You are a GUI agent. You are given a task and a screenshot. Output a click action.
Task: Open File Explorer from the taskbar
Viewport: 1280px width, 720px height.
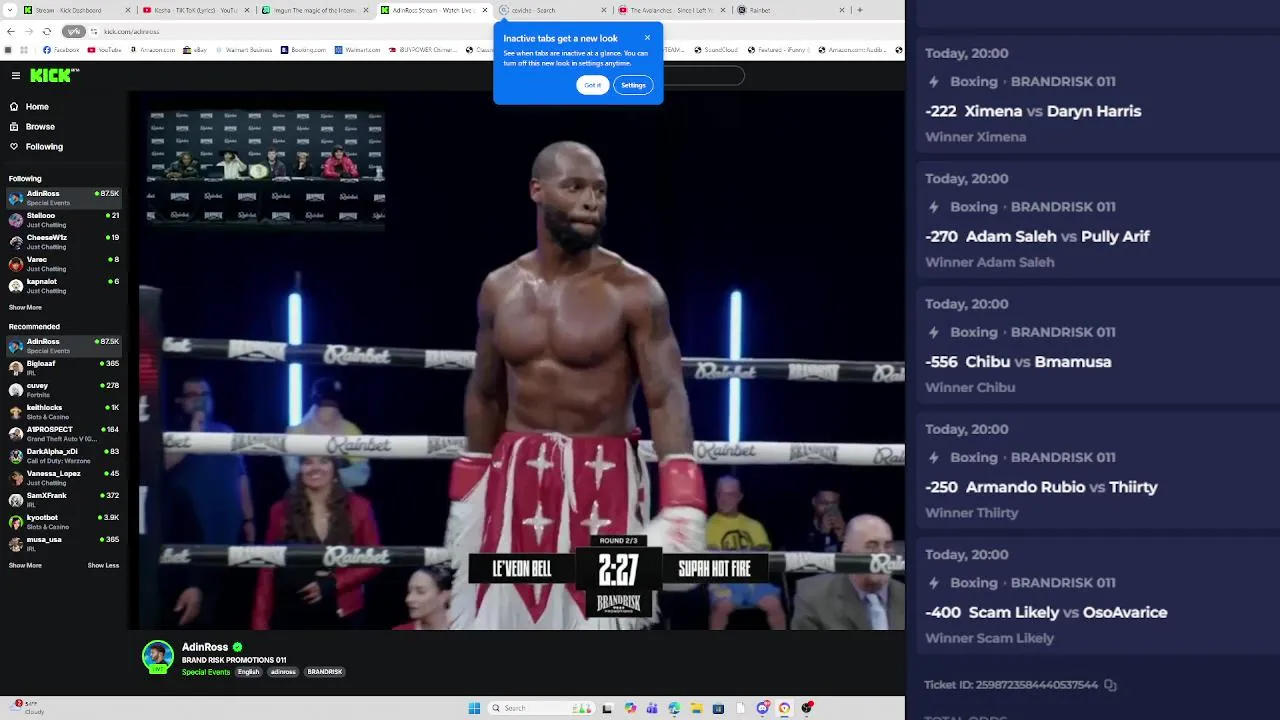(697, 708)
